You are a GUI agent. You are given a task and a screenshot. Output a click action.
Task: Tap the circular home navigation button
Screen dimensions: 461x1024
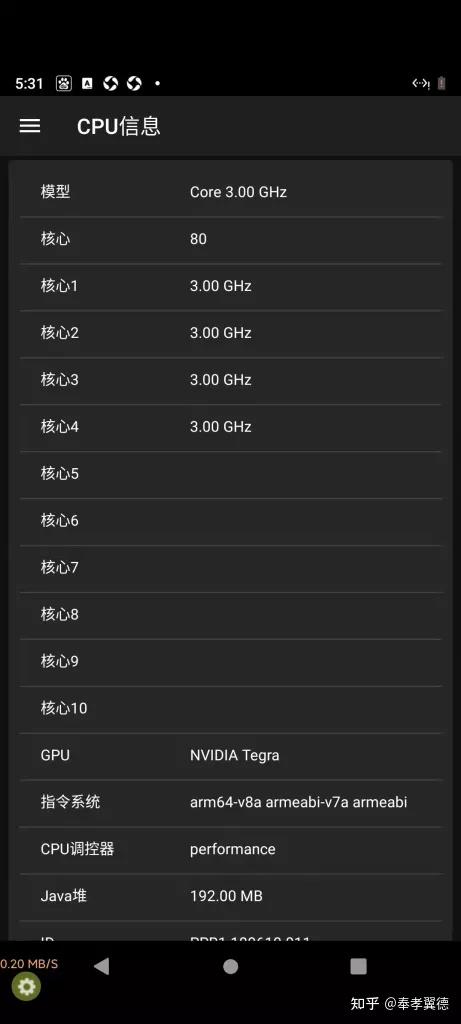(x=230, y=967)
